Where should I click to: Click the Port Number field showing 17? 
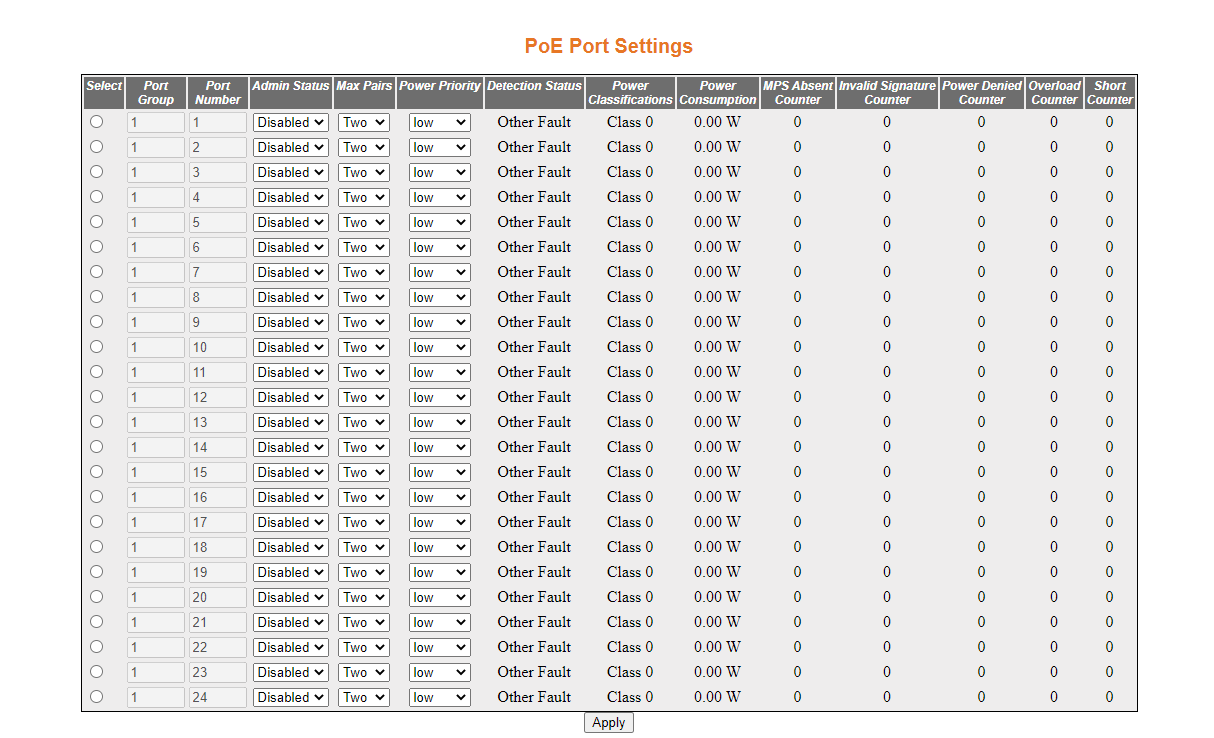point(217,522)
